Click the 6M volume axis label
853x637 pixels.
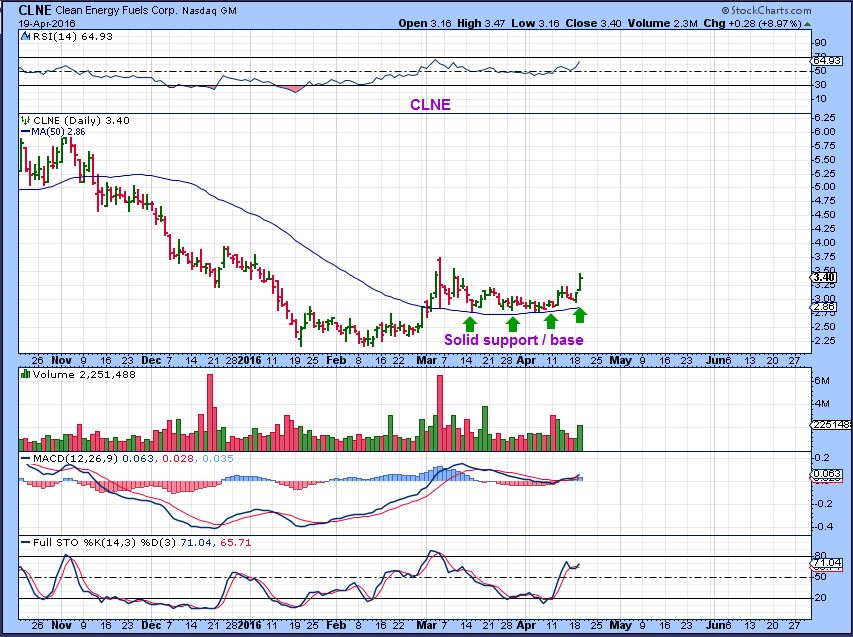pyautogui.click(x=822, y=381)
